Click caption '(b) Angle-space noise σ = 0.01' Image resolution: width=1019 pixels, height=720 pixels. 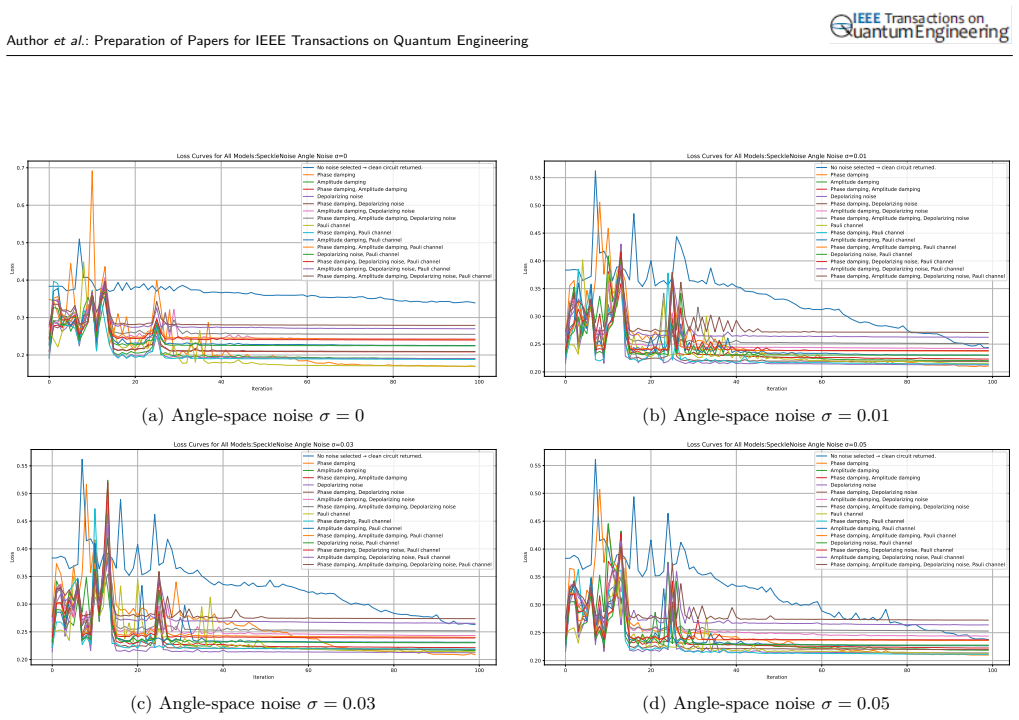click(x=766, y=416)
